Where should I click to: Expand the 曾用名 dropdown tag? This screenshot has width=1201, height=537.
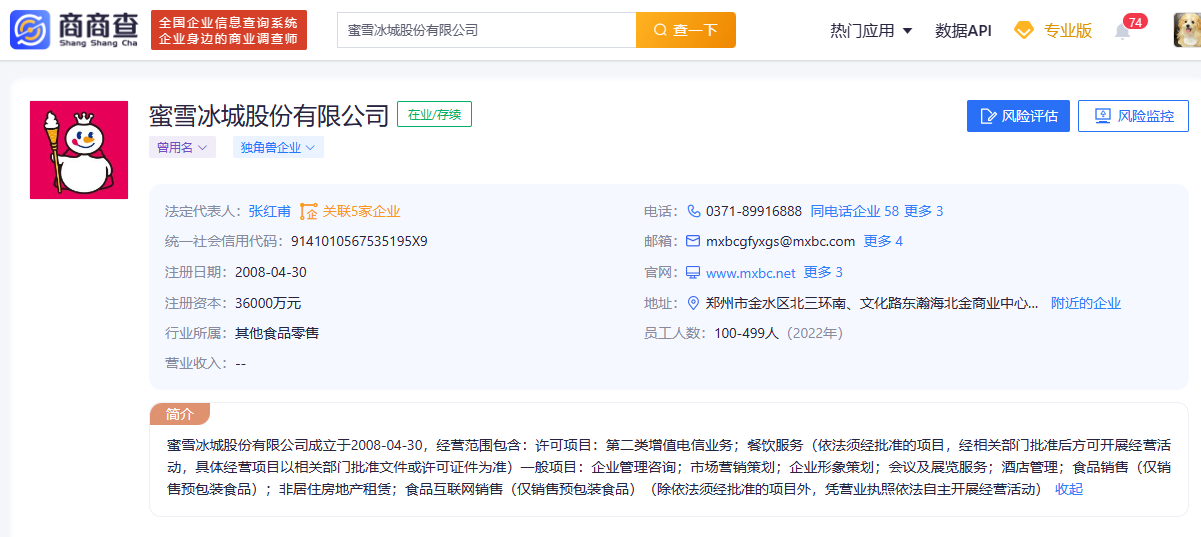pos(182,147)
